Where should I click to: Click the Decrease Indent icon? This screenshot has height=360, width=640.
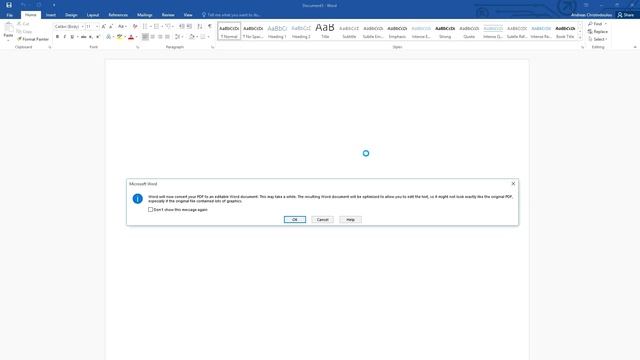pyautogui.click(x=182, y=27)
